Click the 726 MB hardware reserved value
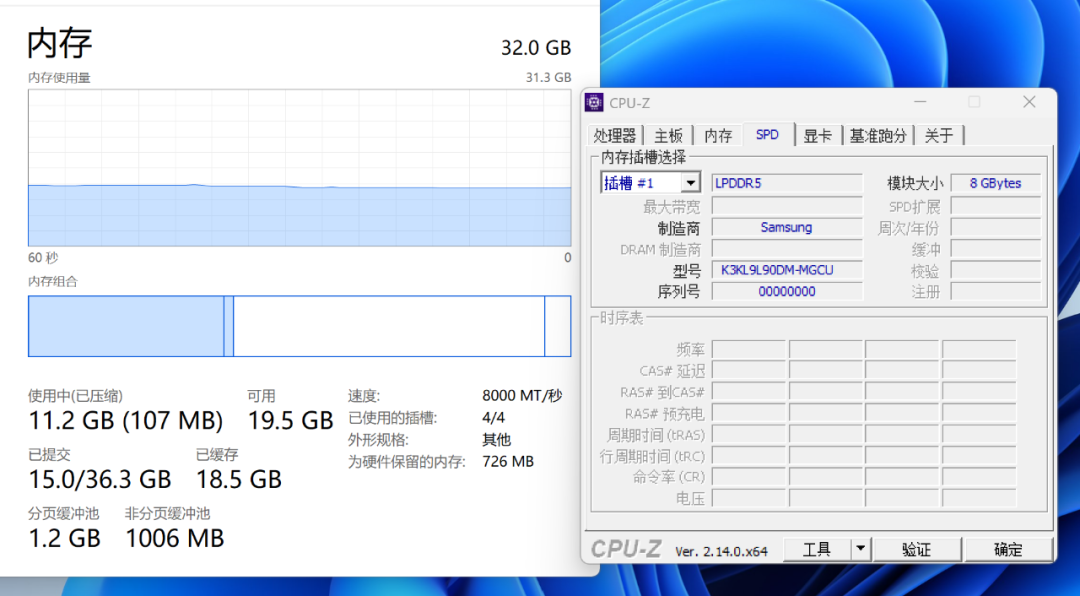Image resolution: width=1080 pixels, height=596 pixels. (x=508, y=461)
